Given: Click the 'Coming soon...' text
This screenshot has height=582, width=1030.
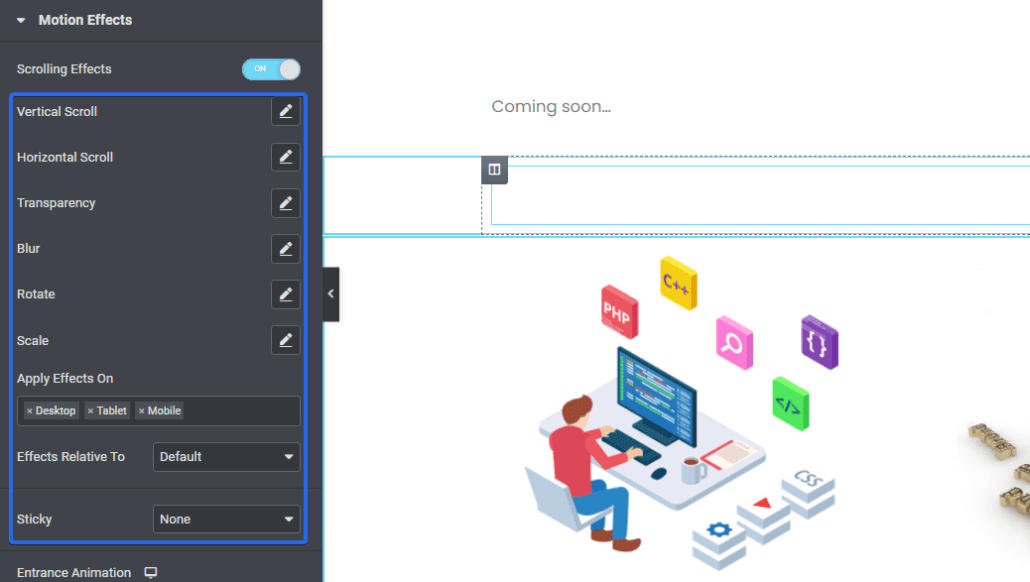Looking at the screenshot, I should (551, 106).
